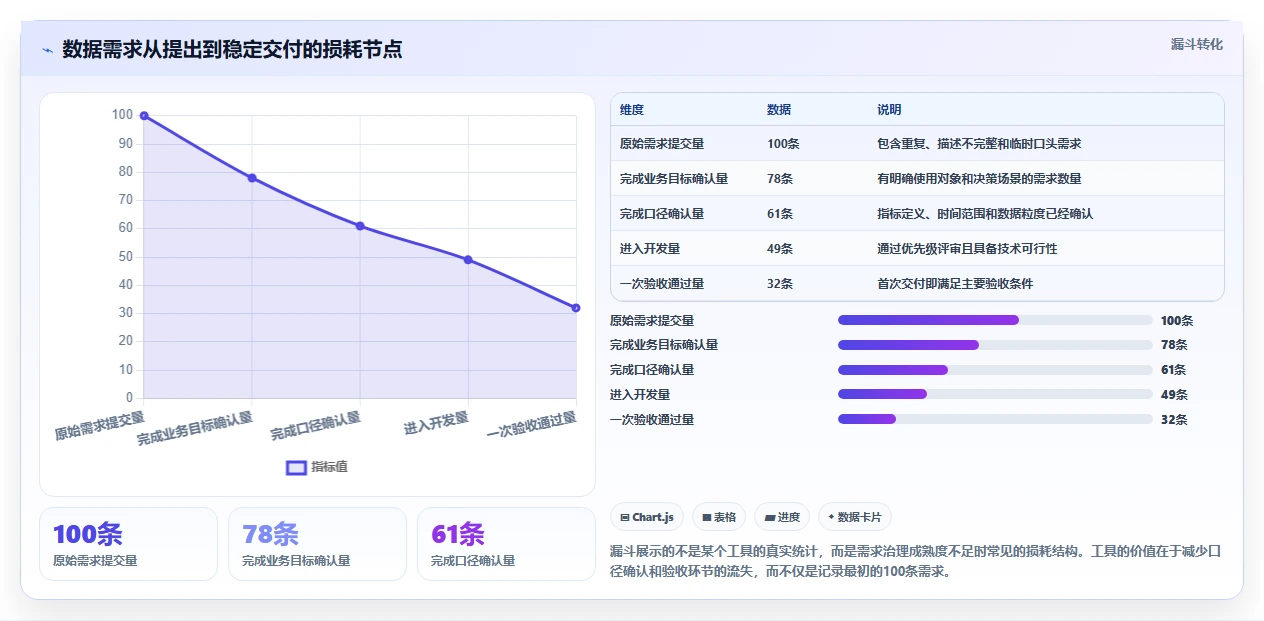1264x621 pixels.
Task: Click the 完成口径确认量 progress bar
Action: pyautogui.click(x=995, y=370)
